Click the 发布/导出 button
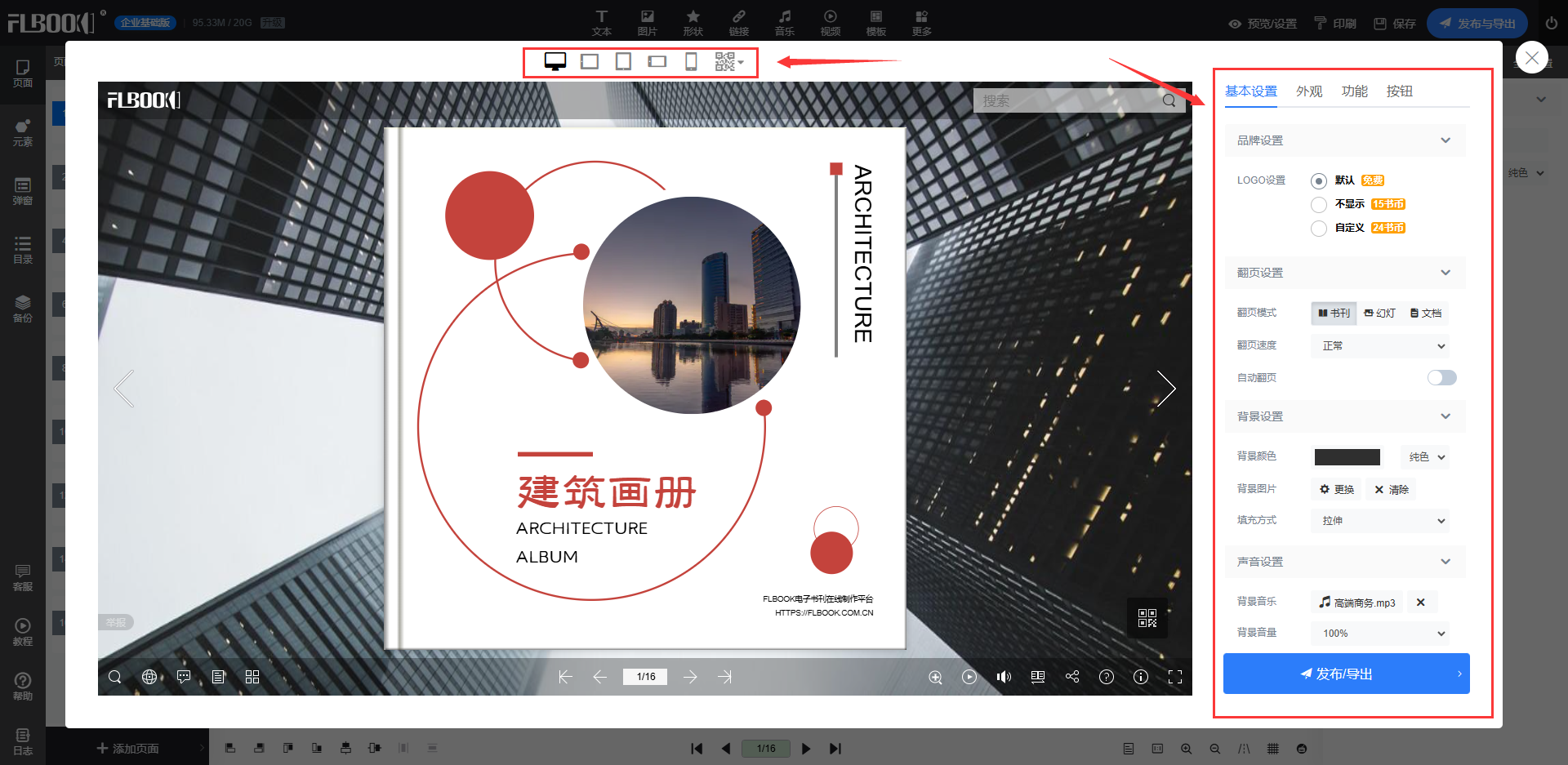This screenshot has width=1568, height=765. pos(1346,674)
